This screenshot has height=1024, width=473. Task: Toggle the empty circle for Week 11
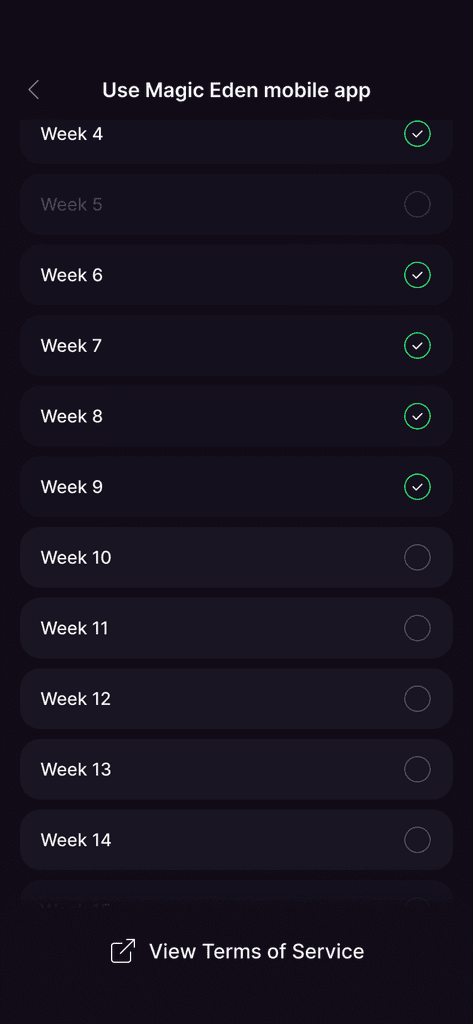pyautogui.click(x=417, y=628)
